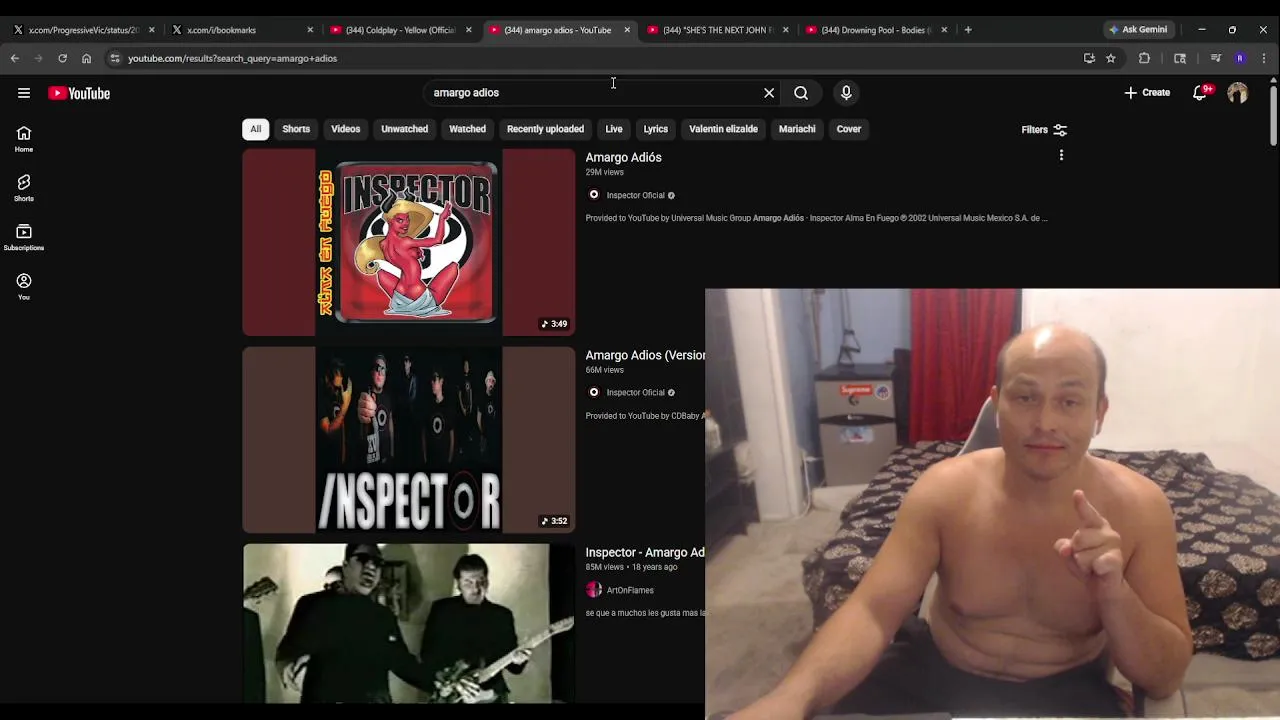Select the Mariachi filter chip
The width and height of the screenshot is (1280, 720).
[x=797, y=129]
